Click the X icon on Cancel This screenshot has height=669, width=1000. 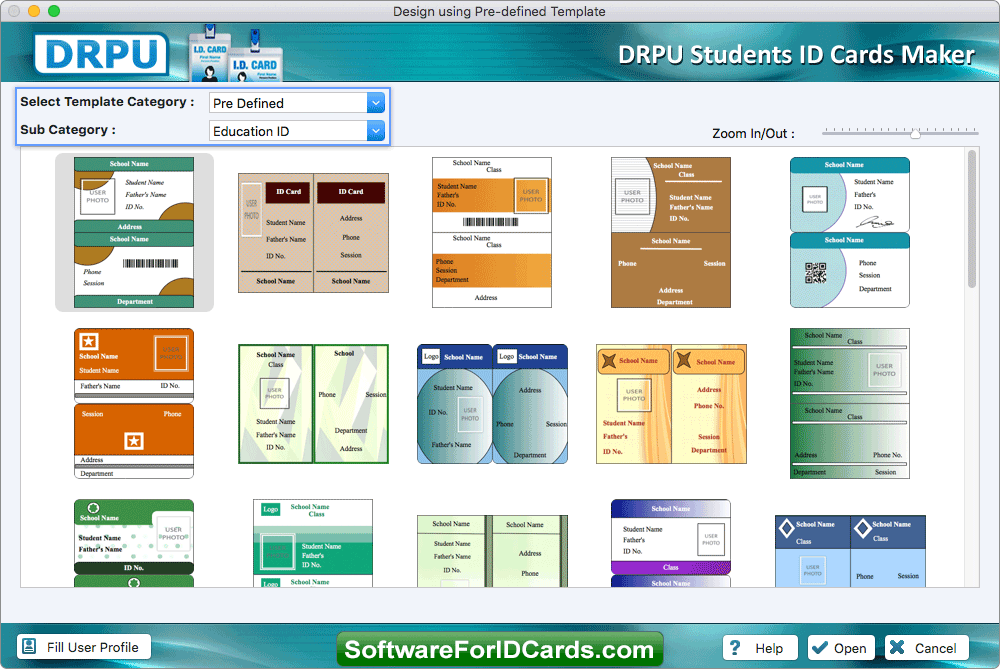click(x=897, y=648)
